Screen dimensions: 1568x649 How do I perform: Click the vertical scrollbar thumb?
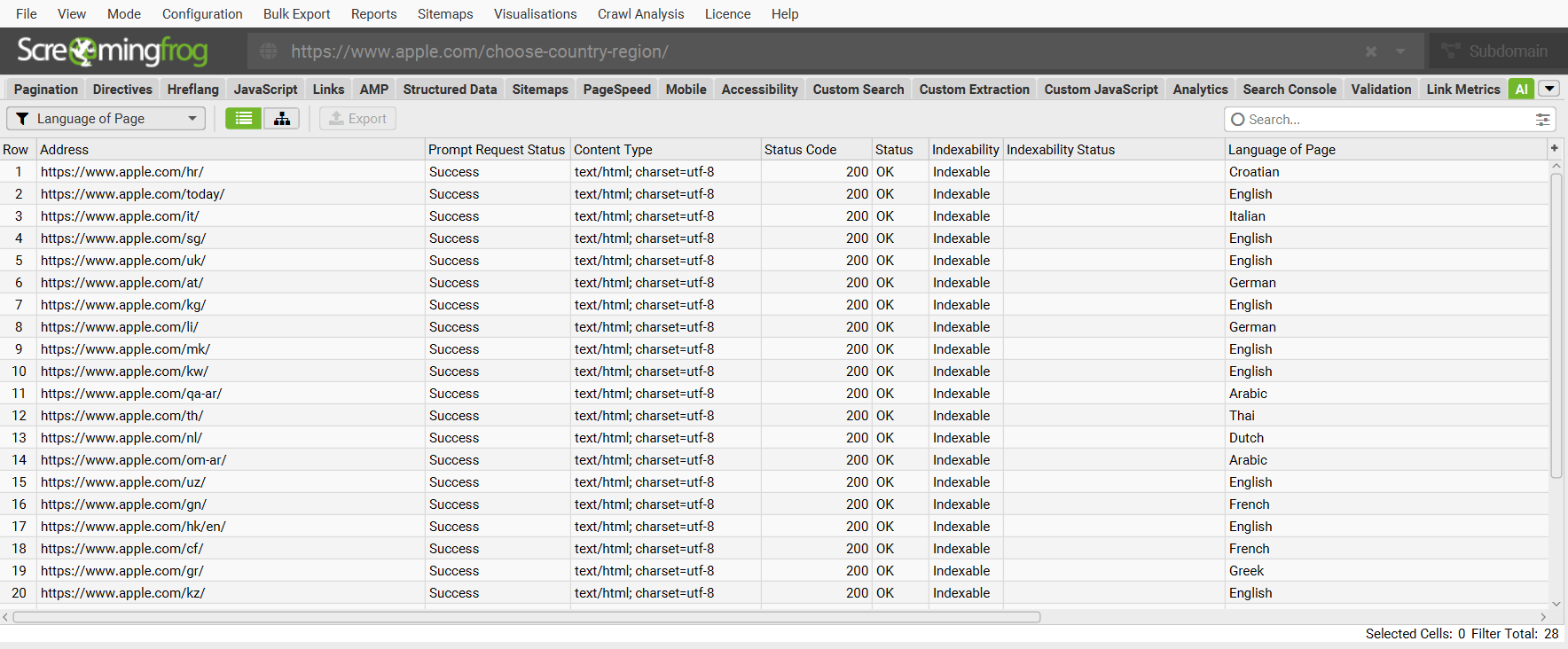tap(1556, 325)
